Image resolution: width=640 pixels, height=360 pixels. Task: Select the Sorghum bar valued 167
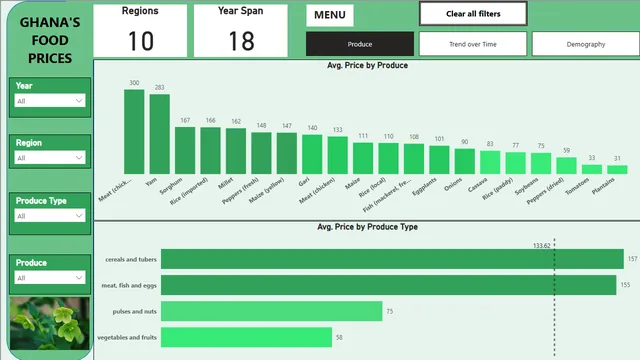point(185,151)
